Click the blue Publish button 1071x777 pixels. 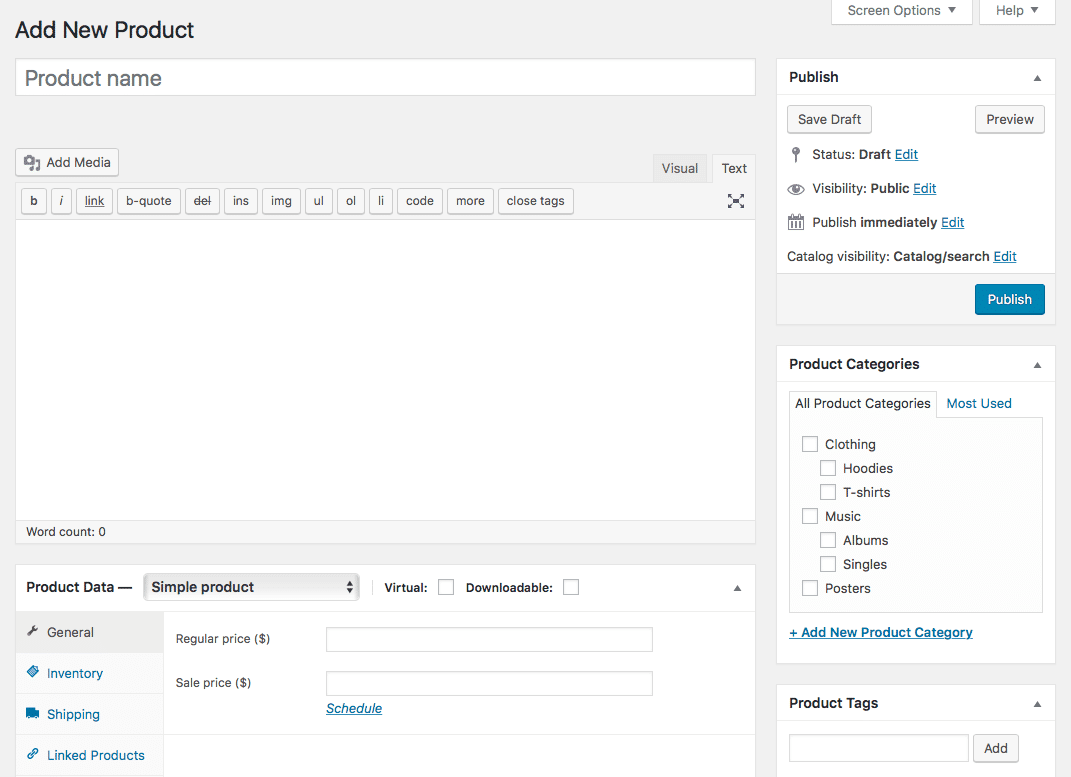coord(1010,299)
